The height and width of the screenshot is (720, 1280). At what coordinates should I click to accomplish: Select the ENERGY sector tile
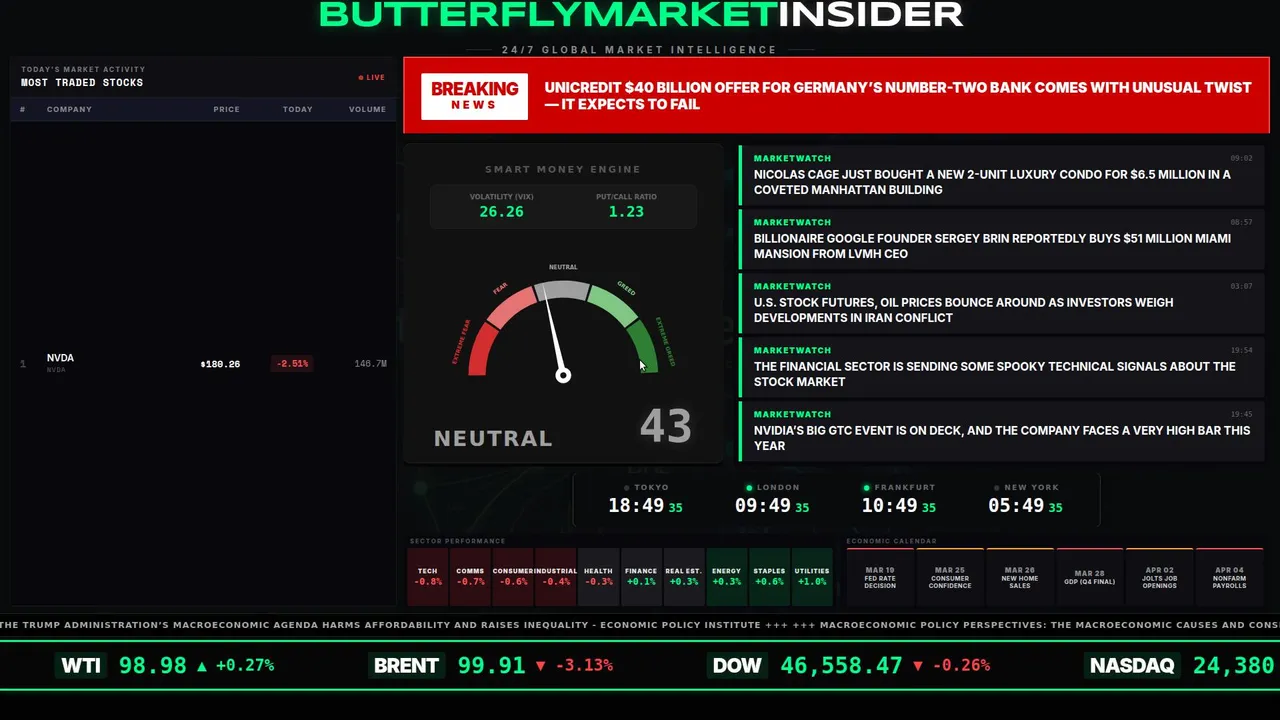727,577
